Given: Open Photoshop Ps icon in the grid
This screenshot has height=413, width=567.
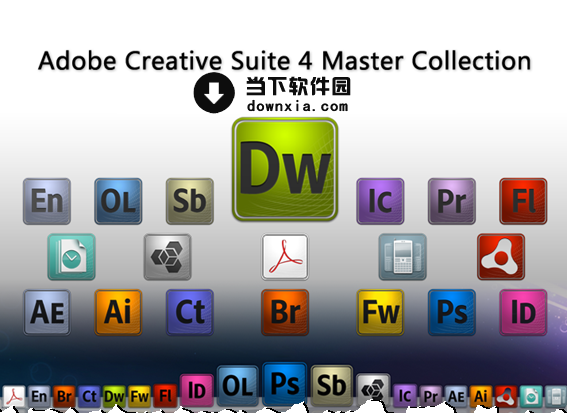Looking at the screenshot, I should click(452, 312).
